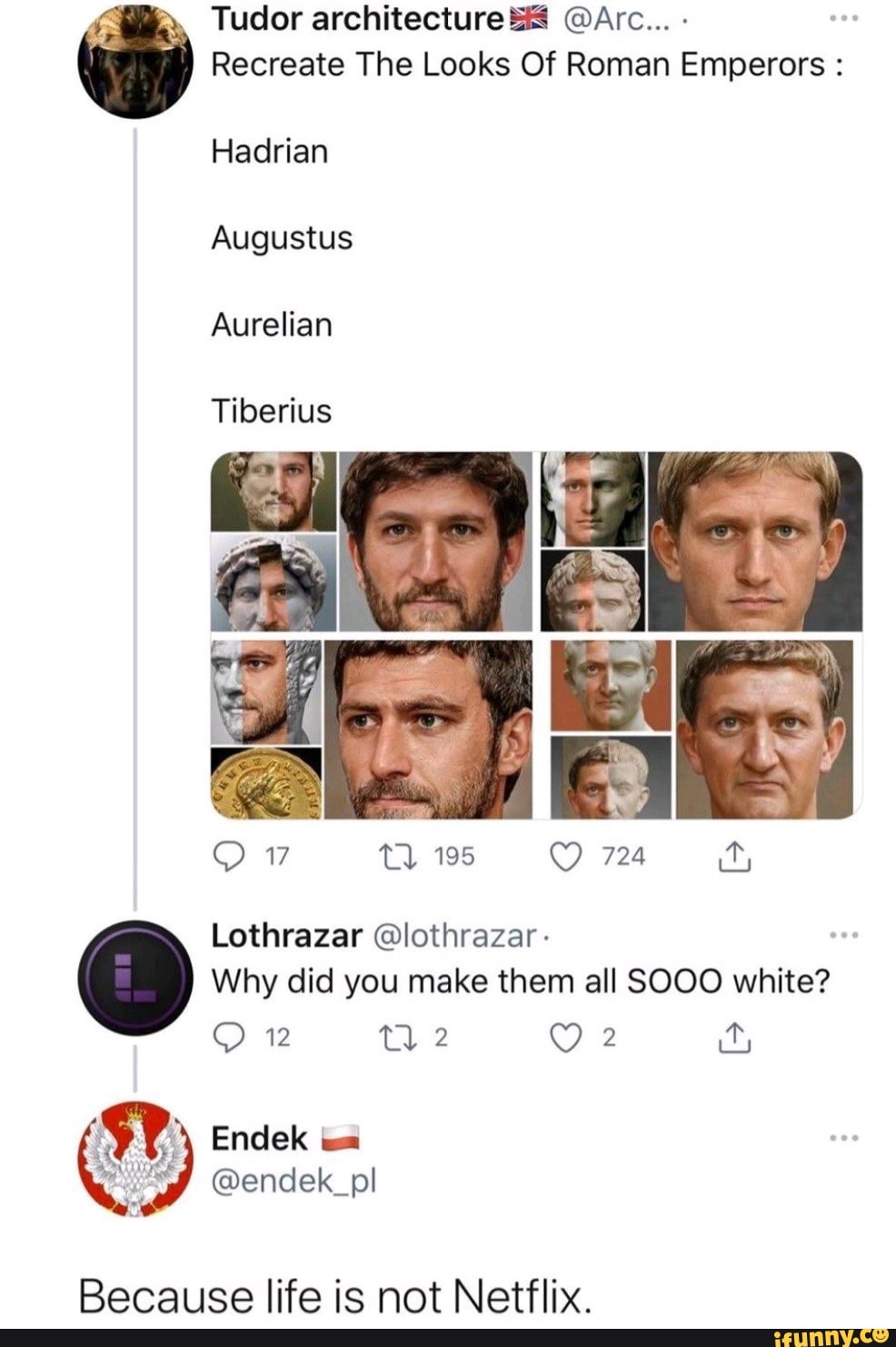896x1347 pixels.
Task: Reply to Lothrazar's tweet
Action: pos(225,1037)
